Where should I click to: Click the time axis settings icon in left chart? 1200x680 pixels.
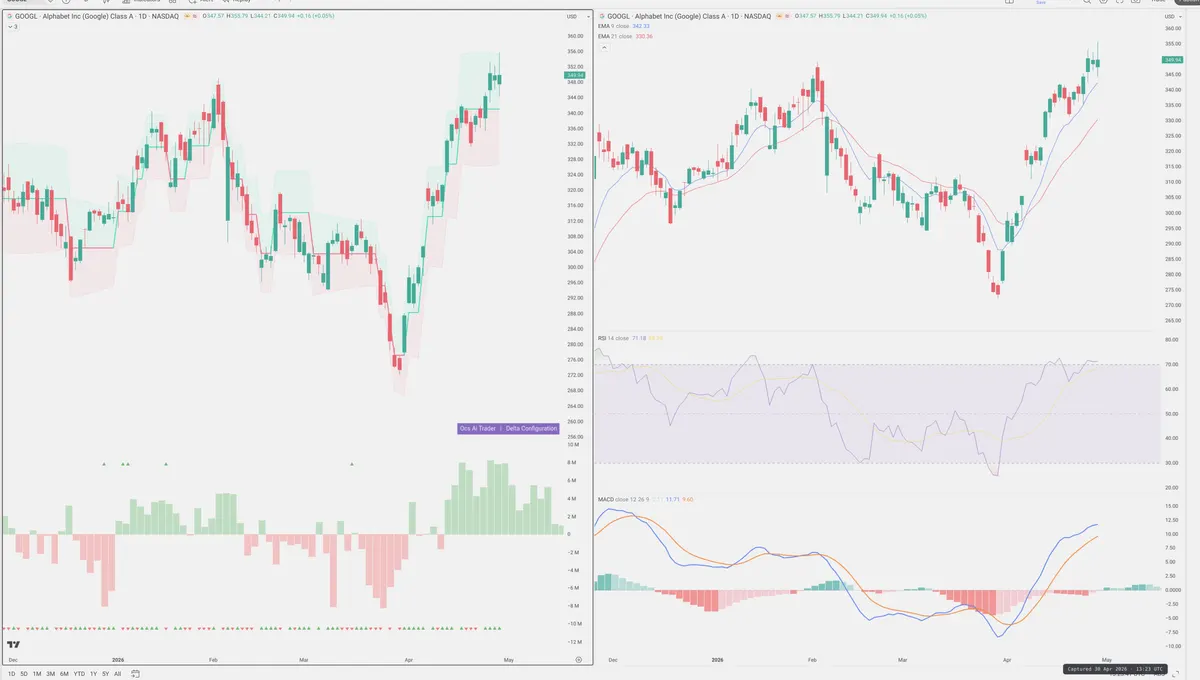click(x=579, y=659)
